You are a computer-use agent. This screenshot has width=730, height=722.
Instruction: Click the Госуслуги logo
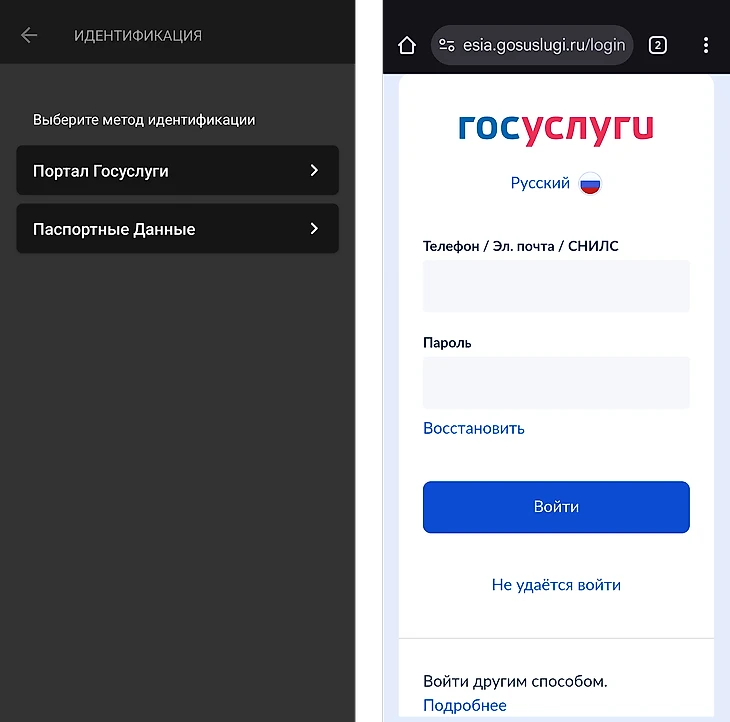click(x=556, y=129)
